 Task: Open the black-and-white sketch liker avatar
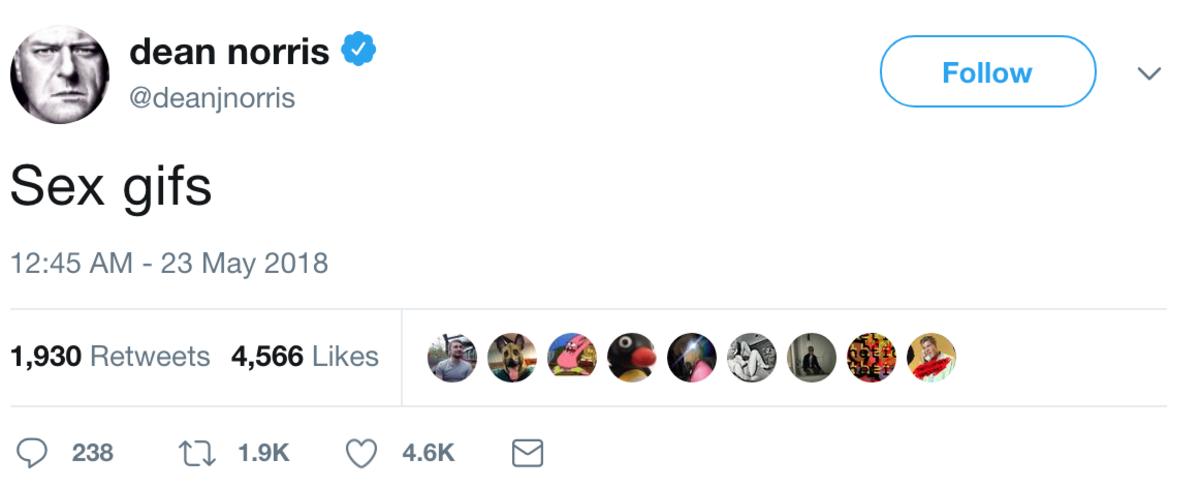(x=752, y=357)
